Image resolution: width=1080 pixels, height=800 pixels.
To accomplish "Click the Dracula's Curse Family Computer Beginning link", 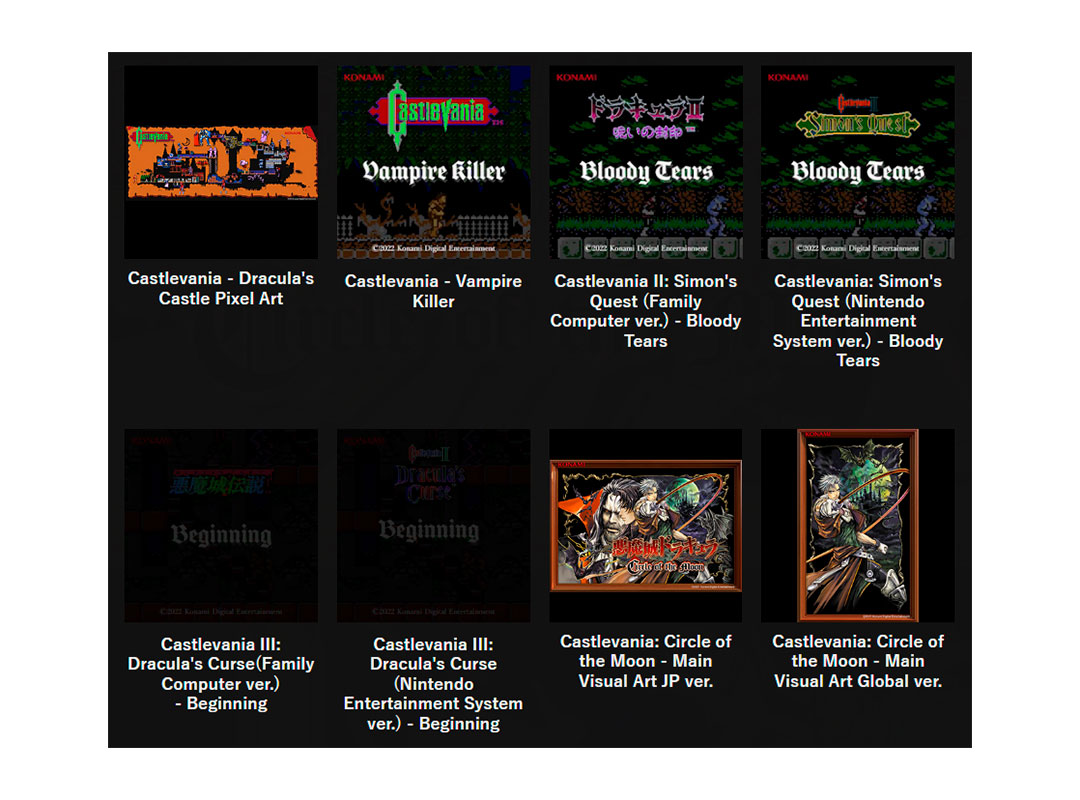I will 220,673.
